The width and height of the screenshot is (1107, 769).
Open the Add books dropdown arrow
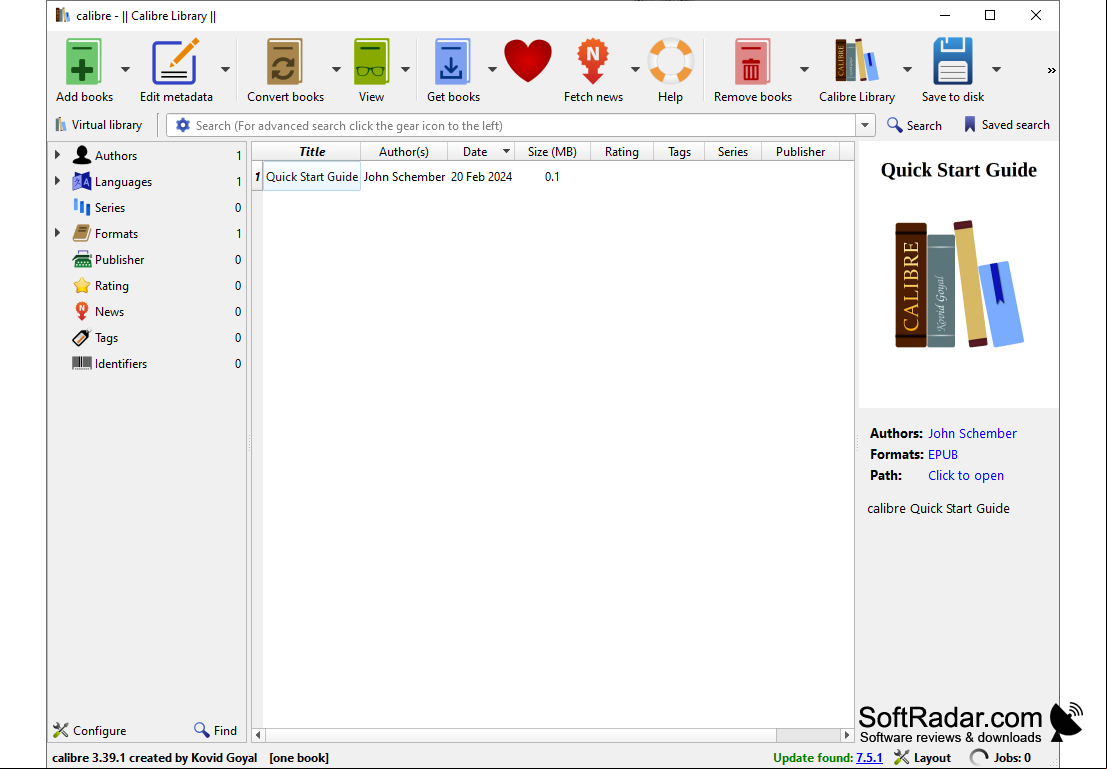coord(125,69)
